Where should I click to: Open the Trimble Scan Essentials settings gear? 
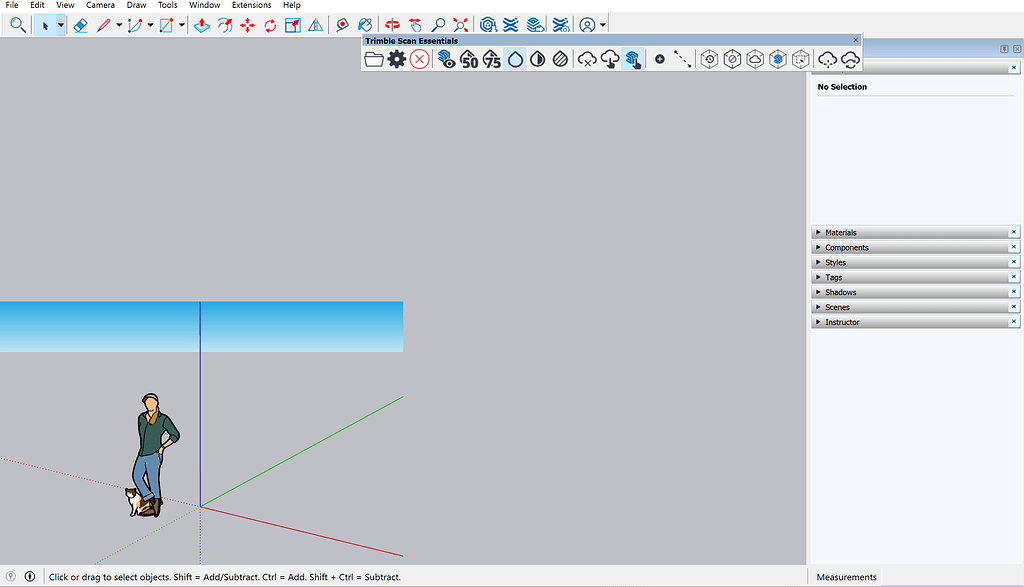[397, 58]
